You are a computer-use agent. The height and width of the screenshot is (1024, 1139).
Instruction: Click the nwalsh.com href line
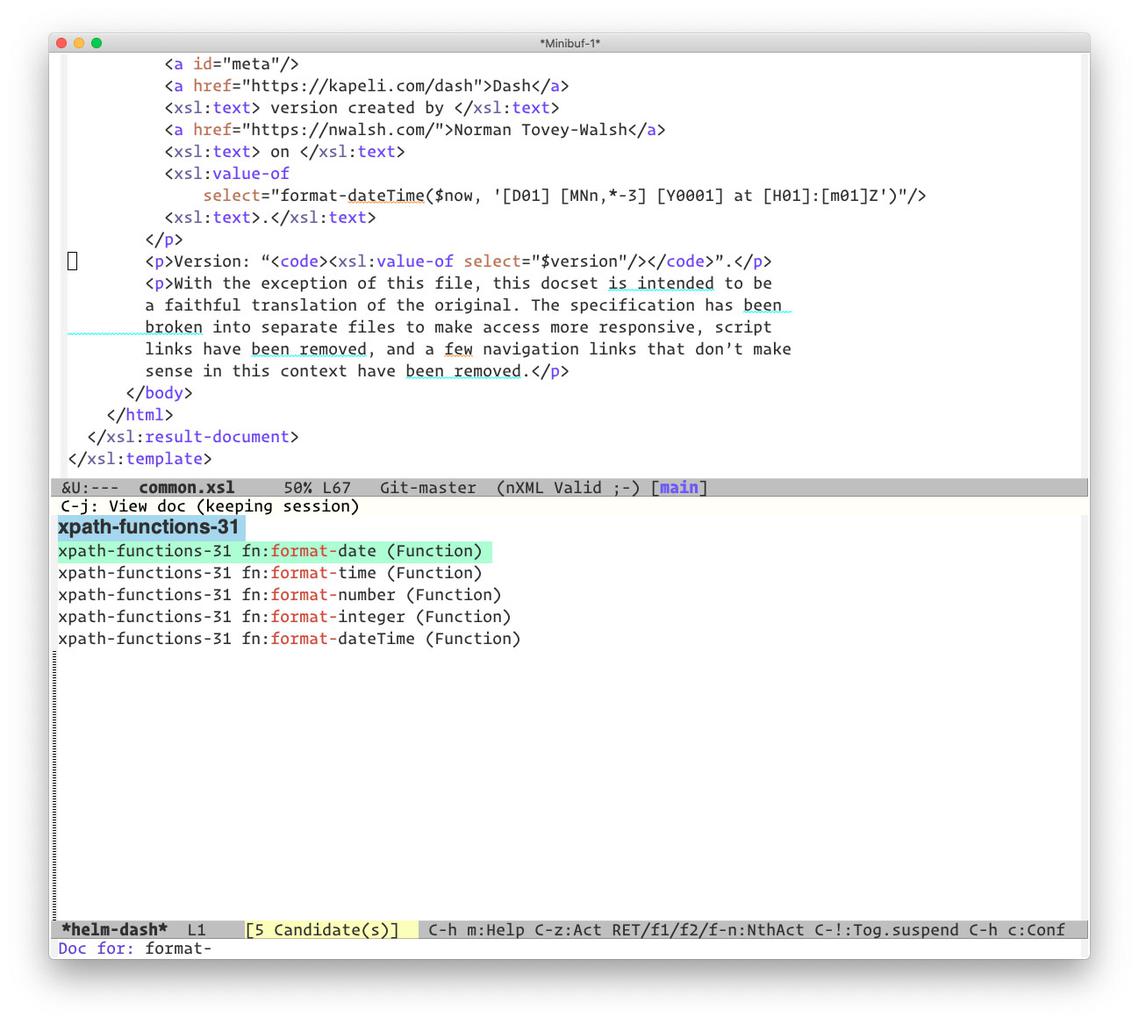[415, 129]
